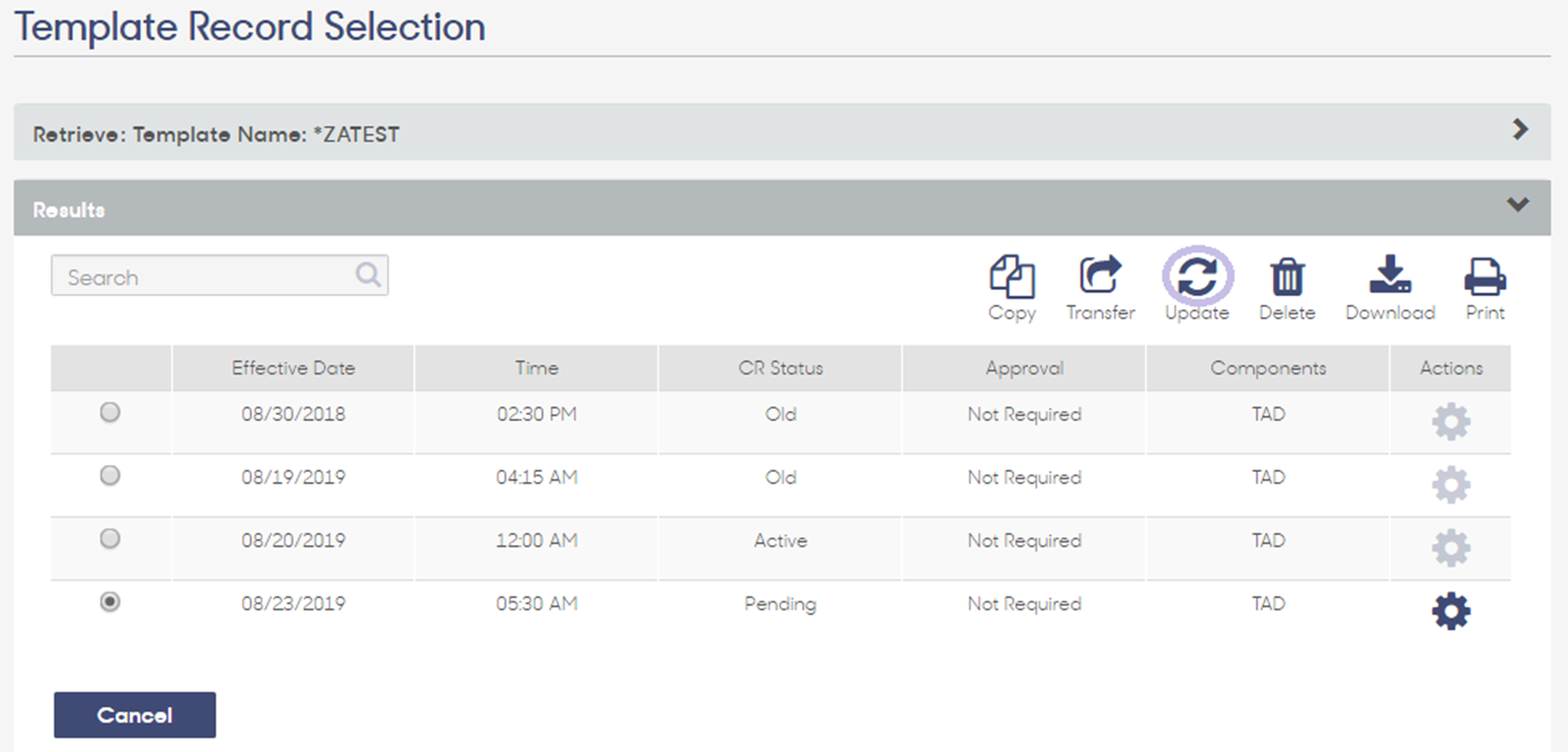1568x752 pixels.
Task: Collapse the Results section chevron
Action: click(1518, 204)
